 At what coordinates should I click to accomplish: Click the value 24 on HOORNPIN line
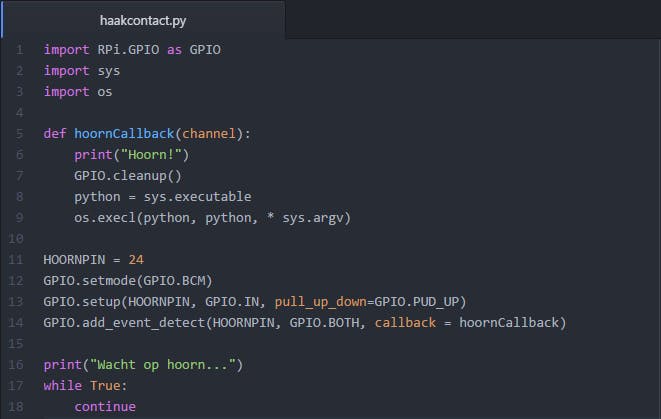click(x=136, y=260)
